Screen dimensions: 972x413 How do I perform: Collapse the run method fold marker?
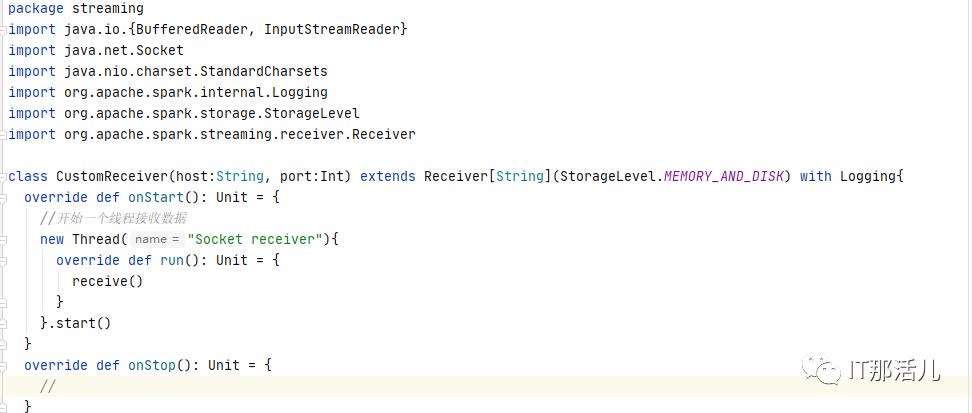[3, 261]
